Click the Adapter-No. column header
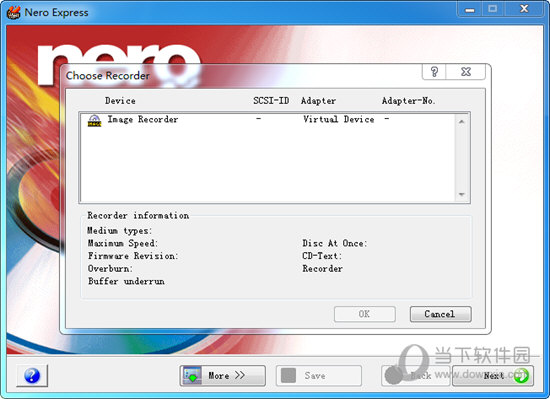550x399 pixels. coord(408,101)
